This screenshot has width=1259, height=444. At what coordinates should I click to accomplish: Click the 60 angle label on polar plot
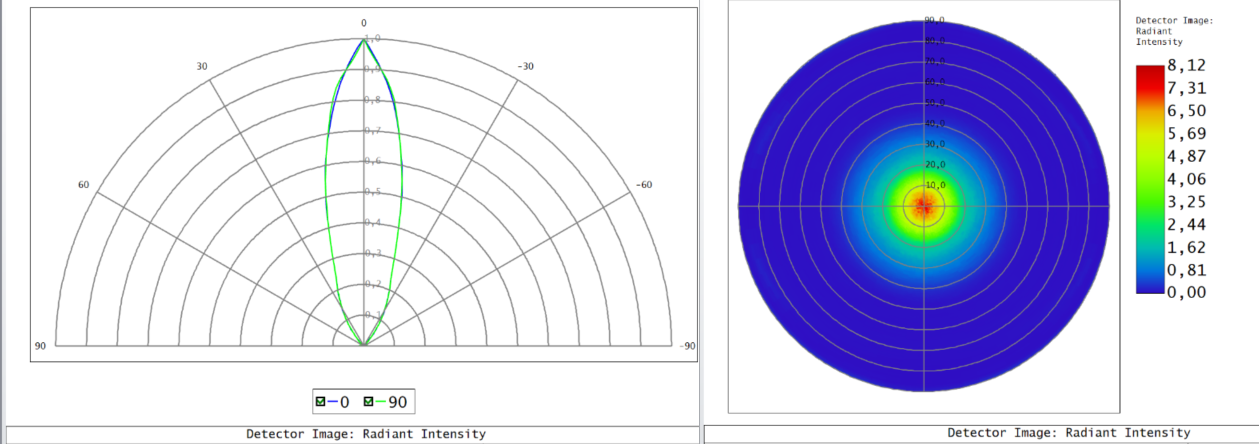pyautogui.click(x=84, y=185)
